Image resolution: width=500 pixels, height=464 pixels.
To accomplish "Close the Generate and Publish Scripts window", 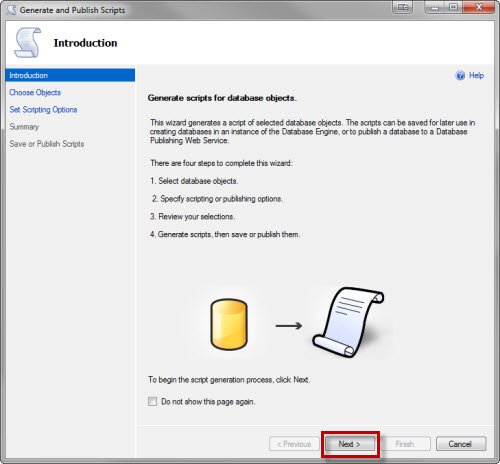I will click(x=479, y=7).
